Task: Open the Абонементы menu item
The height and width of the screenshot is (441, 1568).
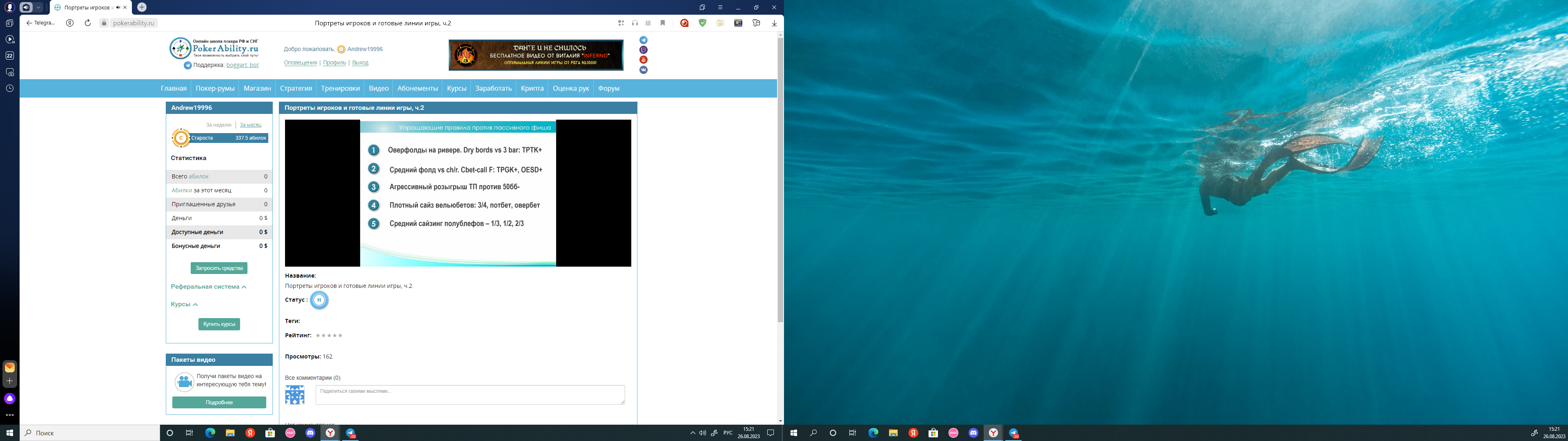Action: (x=418, y=88)
